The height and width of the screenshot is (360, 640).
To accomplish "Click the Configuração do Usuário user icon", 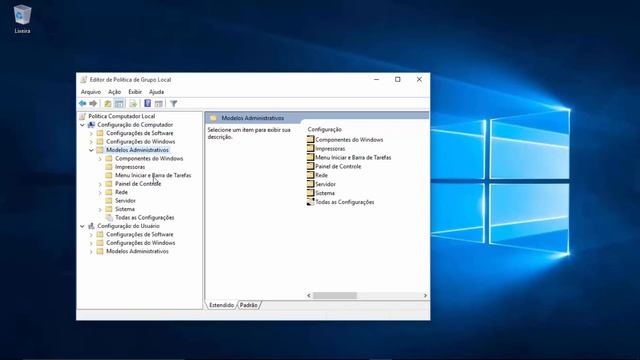I will [x=91, y=226].
